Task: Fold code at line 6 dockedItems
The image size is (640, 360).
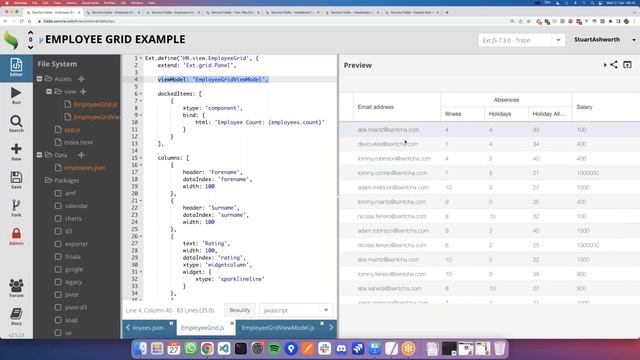Action: pyautogui.click(x=141, y=94)
